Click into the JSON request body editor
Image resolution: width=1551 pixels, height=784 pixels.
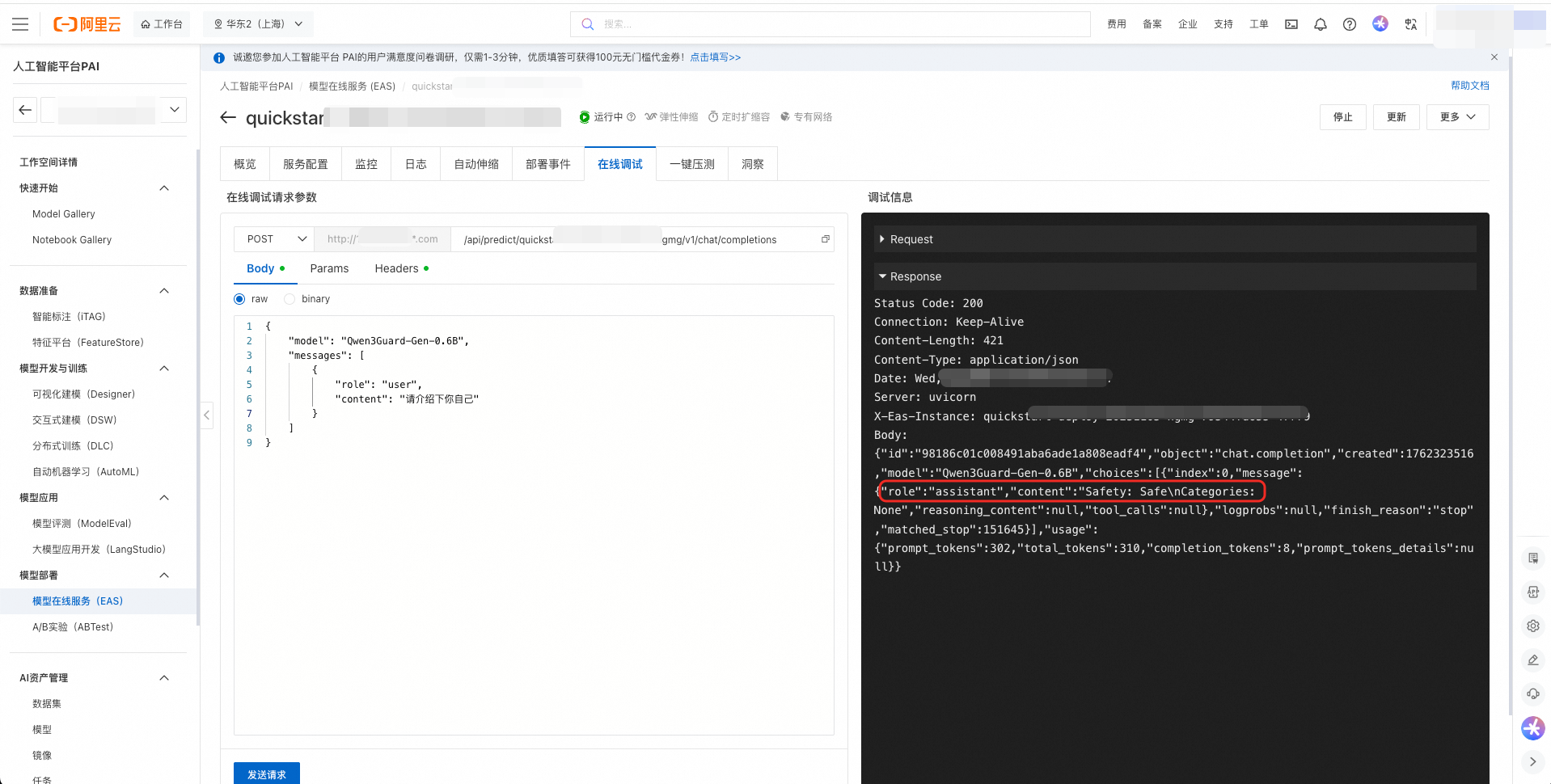(x=534, y=525)
